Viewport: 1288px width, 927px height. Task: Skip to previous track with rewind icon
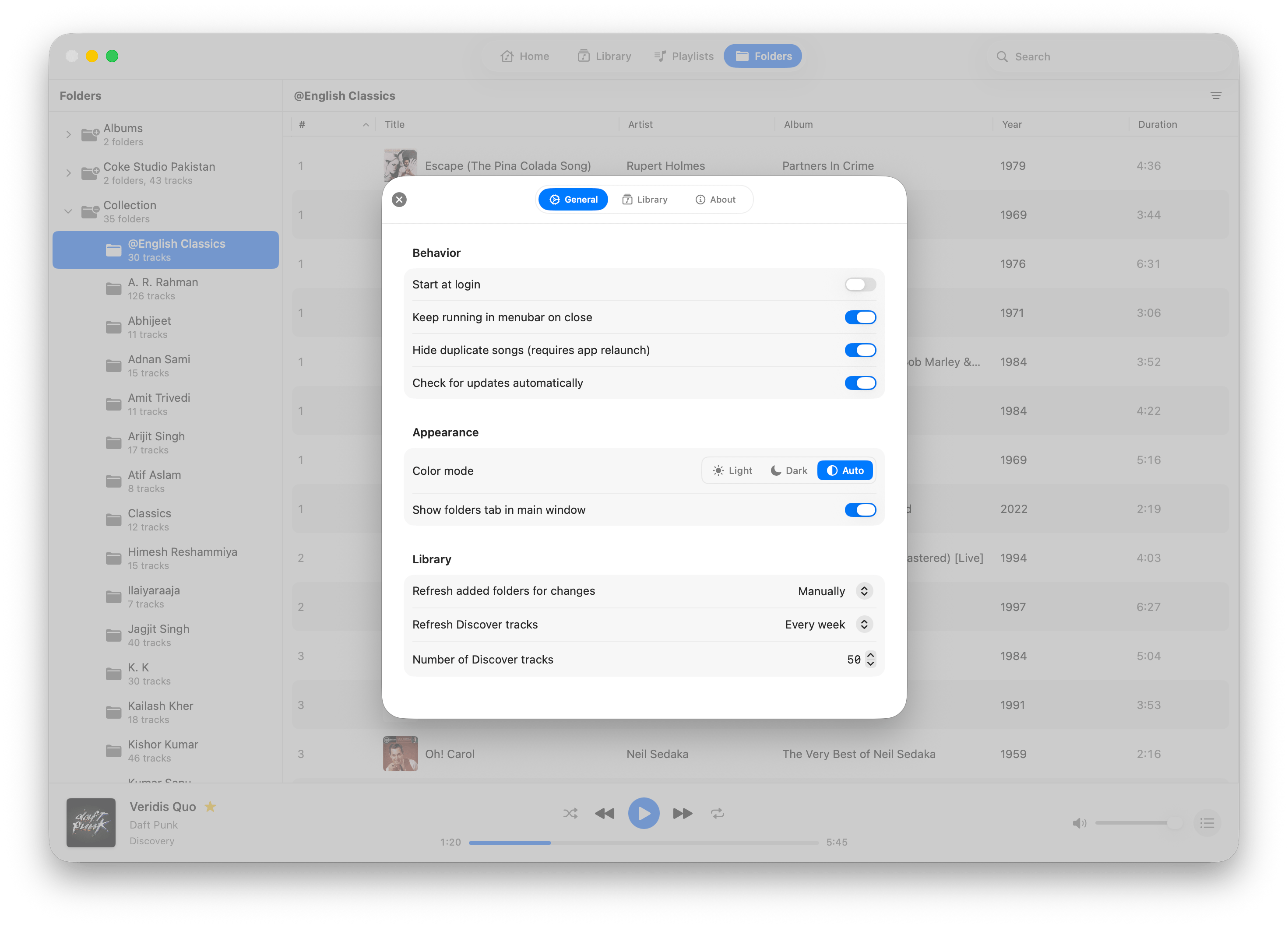(605, 814)
